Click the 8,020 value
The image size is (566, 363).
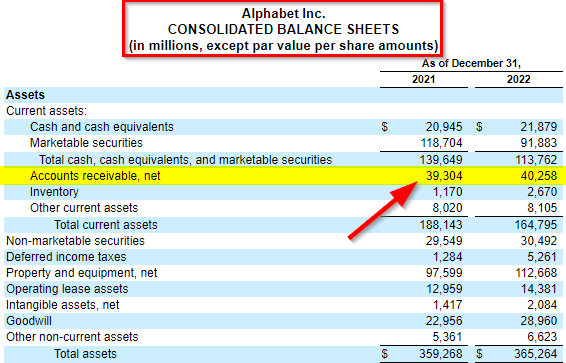tap(448, 208)
